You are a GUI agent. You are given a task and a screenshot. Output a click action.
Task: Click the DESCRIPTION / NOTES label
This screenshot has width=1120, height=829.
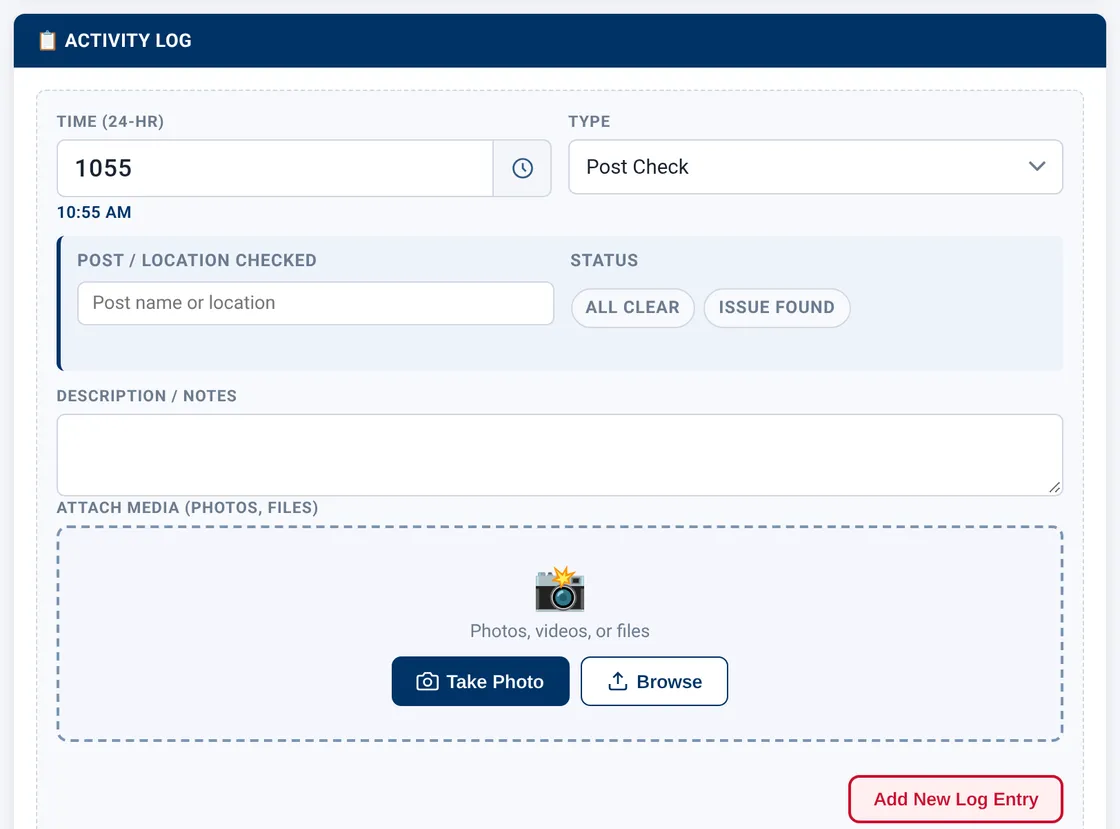coord(146,396)
